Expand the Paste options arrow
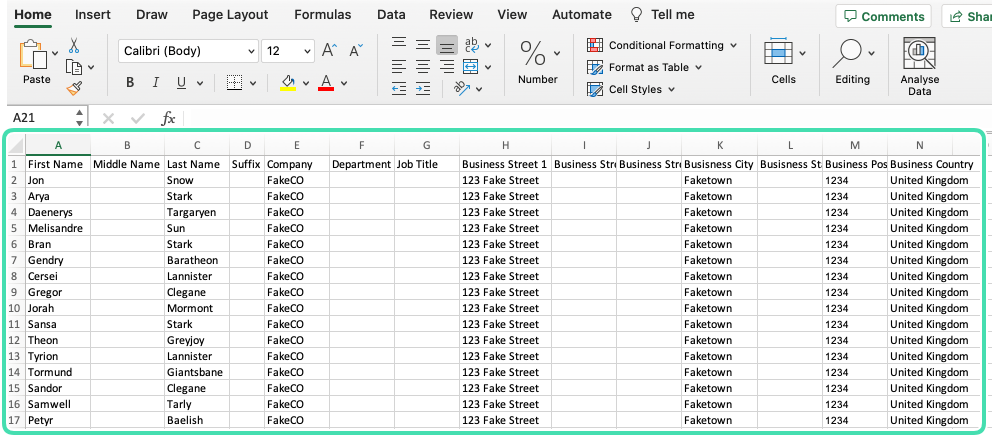Image resolution: width=992 pixels, height=437 pixels. [x=56, y=53]
